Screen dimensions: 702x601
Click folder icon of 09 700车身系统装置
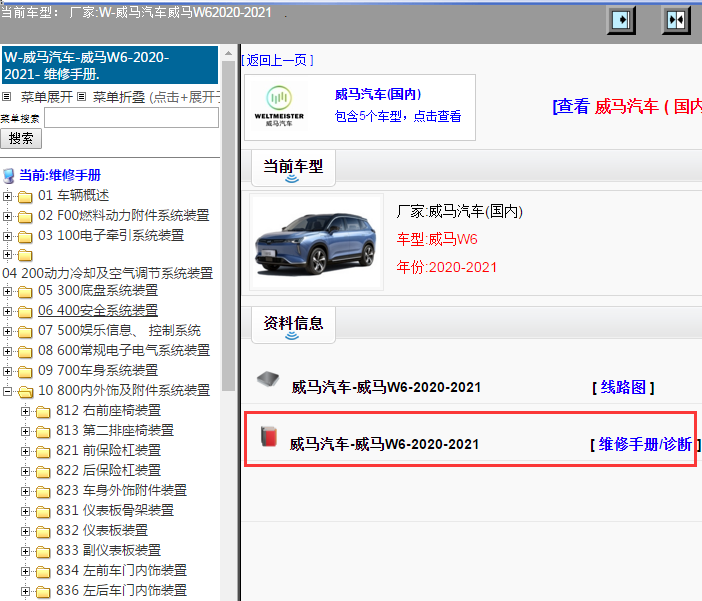click(25, 372)
